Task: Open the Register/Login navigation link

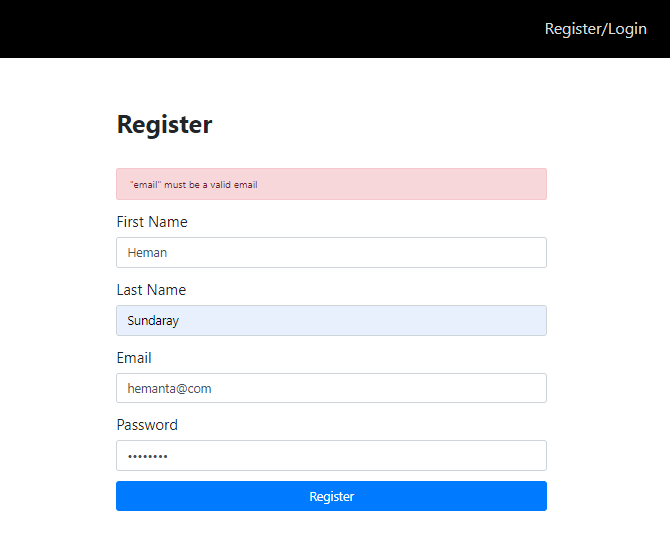Action: pyautogui.click(x=595, y=29)
